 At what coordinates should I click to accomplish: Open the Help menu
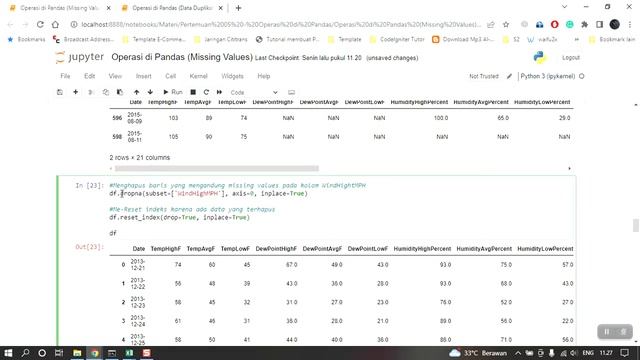264,76
